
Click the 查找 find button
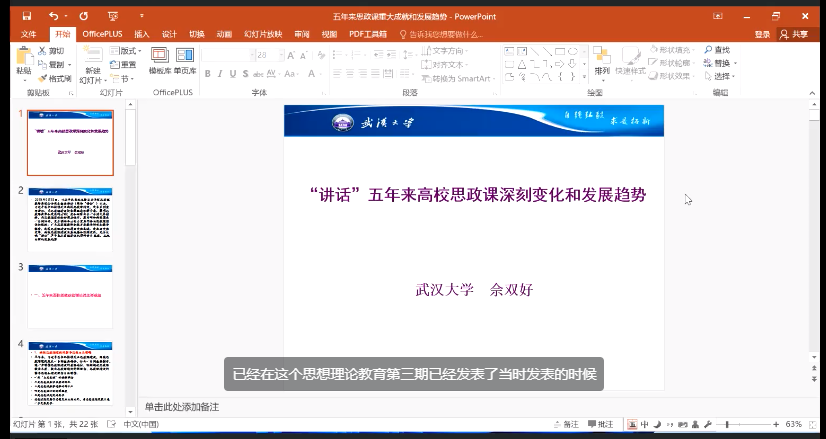coord(717,50)
